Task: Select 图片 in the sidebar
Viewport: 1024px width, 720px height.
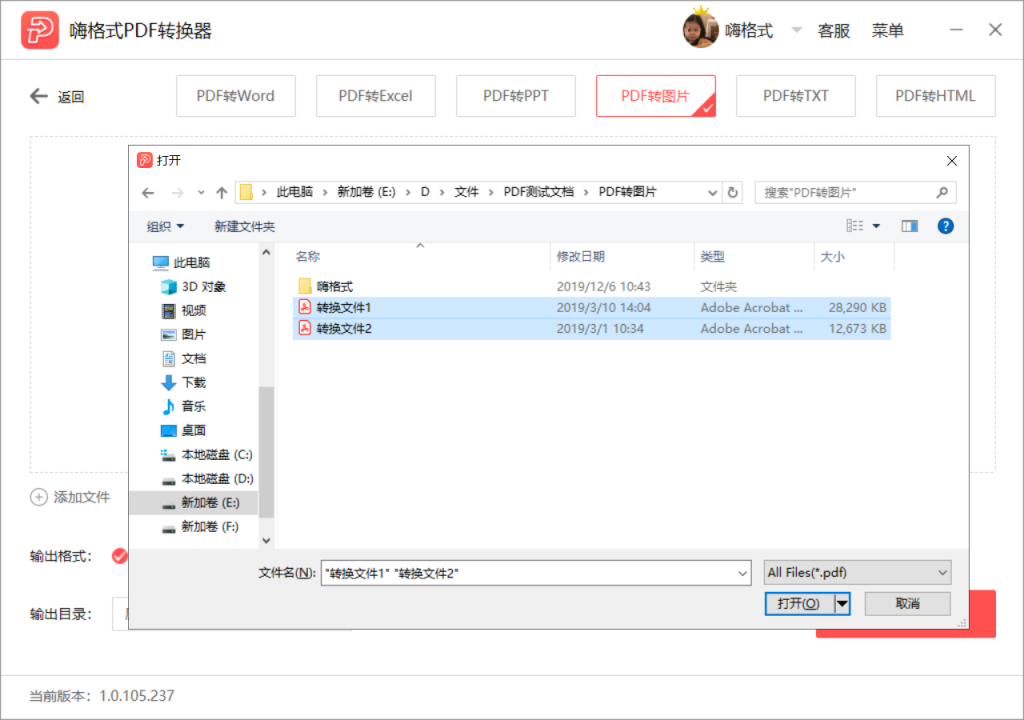Action: tap(193, 335)
